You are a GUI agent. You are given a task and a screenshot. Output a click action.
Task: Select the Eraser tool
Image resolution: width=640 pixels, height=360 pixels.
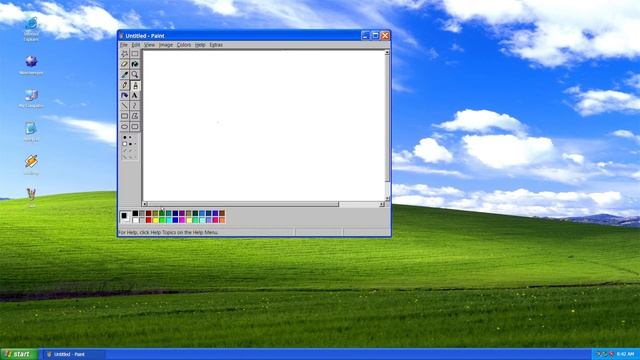pos(124,64)
